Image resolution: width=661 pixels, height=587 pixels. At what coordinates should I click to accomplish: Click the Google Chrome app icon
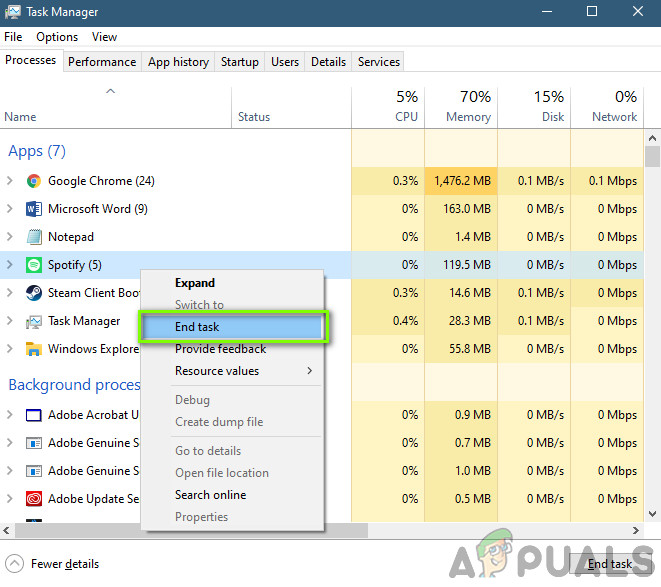tap(33, 181)
